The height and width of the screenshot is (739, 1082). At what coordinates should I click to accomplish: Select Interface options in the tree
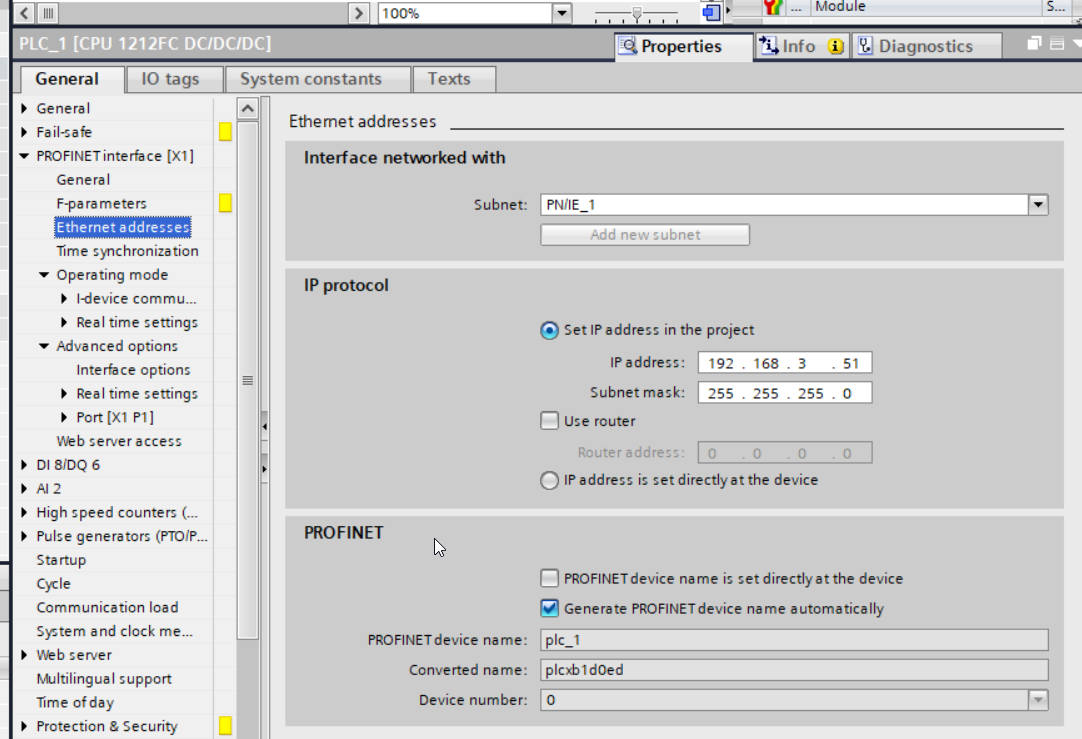[133, 370]
